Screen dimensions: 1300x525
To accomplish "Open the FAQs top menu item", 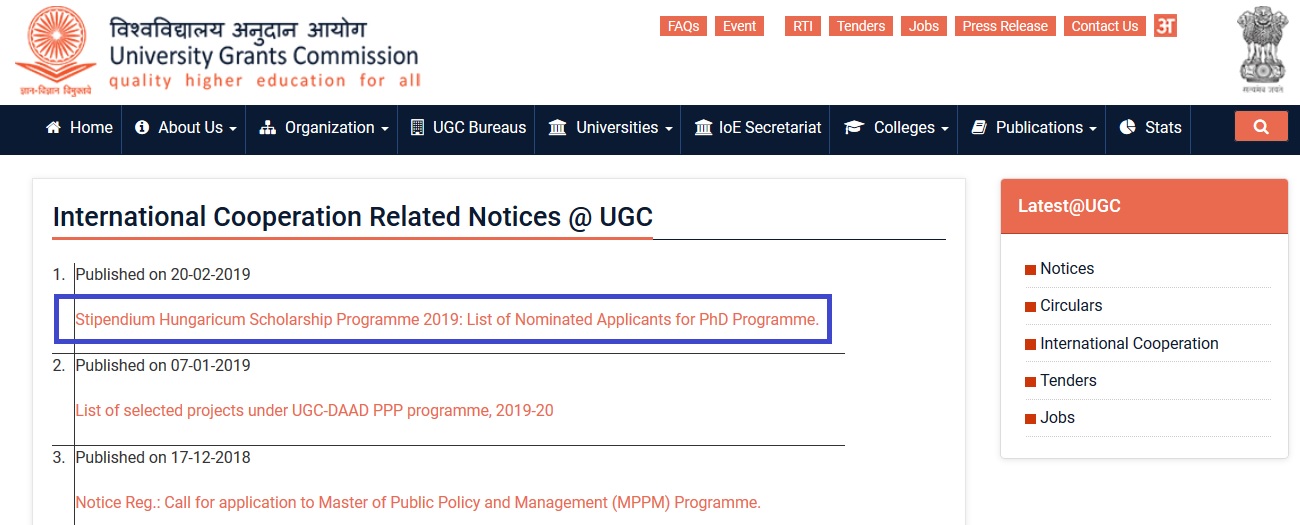I will [x=683, y=26].
